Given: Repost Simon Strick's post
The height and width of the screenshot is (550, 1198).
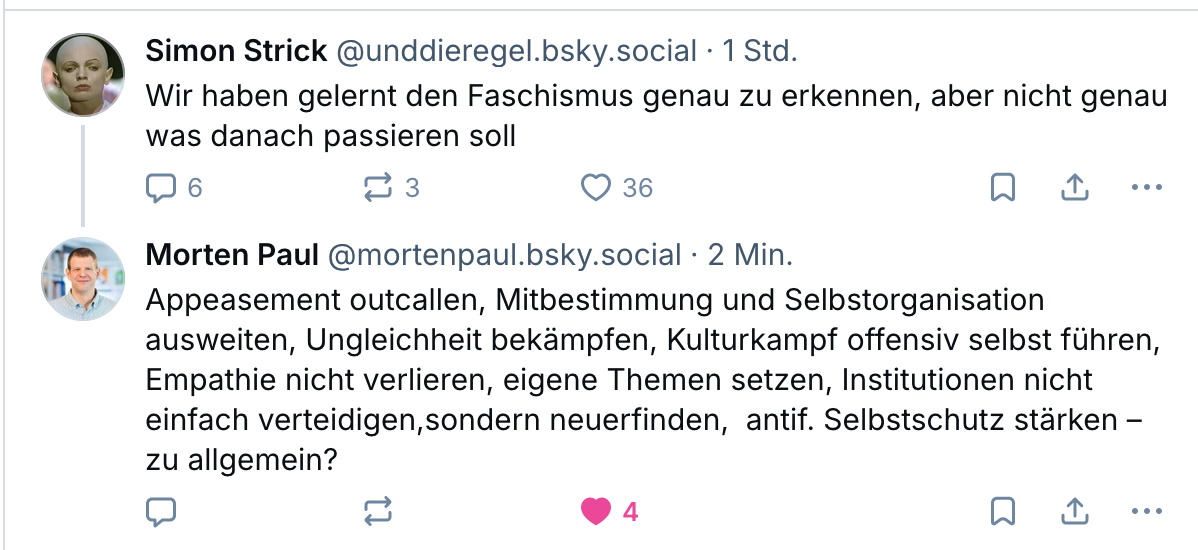Looking at the screenshot, I should [x=379, y=187].
